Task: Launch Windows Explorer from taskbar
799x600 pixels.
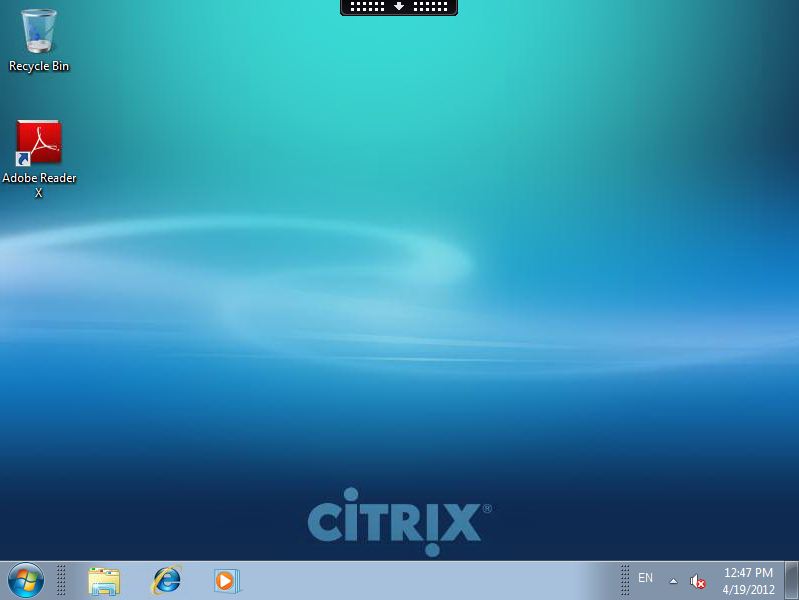Action: click(x=104, y=581)
